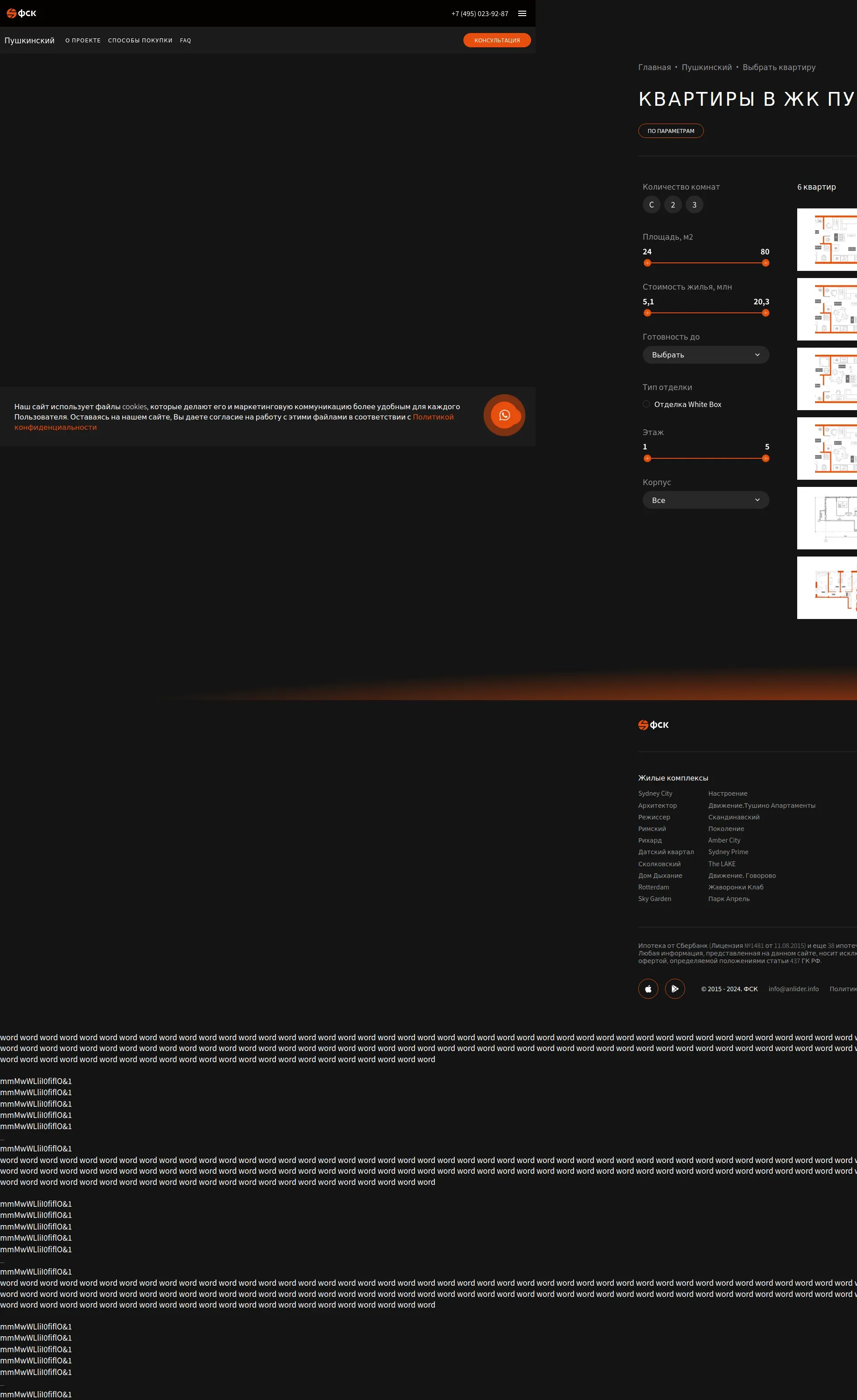This screenshot has height=1400, width=857.
Task: Click the chevron in the Корпус dropdown
Action: pyautogui.click(x=757, y=500)
